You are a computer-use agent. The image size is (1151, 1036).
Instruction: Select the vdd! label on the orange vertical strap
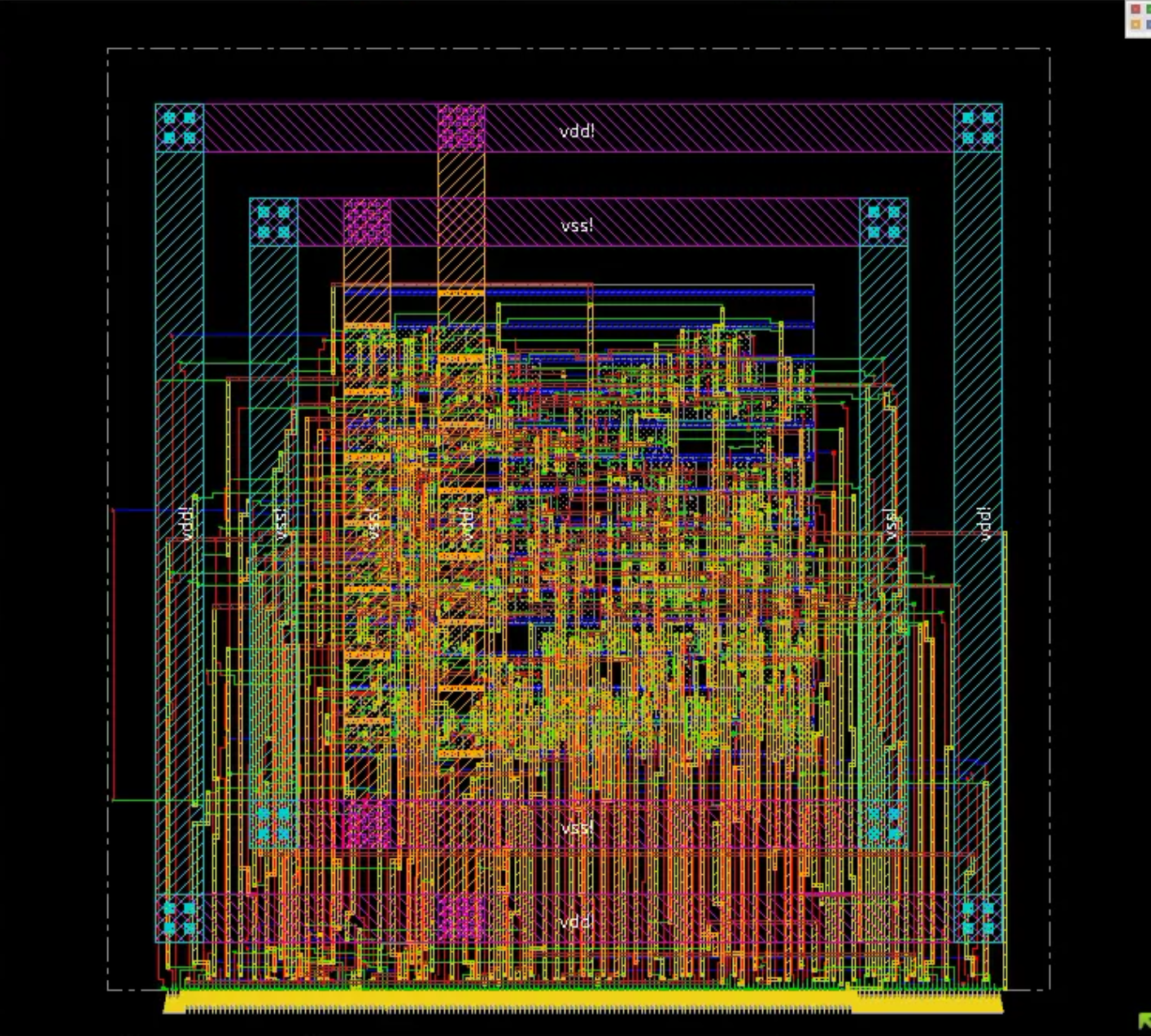(467, 525)
